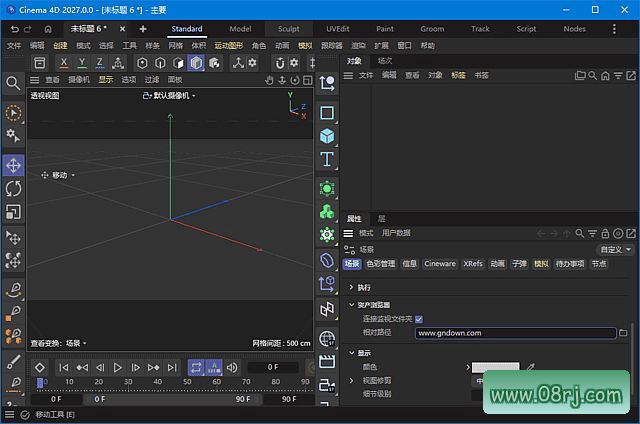
Task: Open the 移动 tool dropdown in viewport
Action: coord(58,175)
